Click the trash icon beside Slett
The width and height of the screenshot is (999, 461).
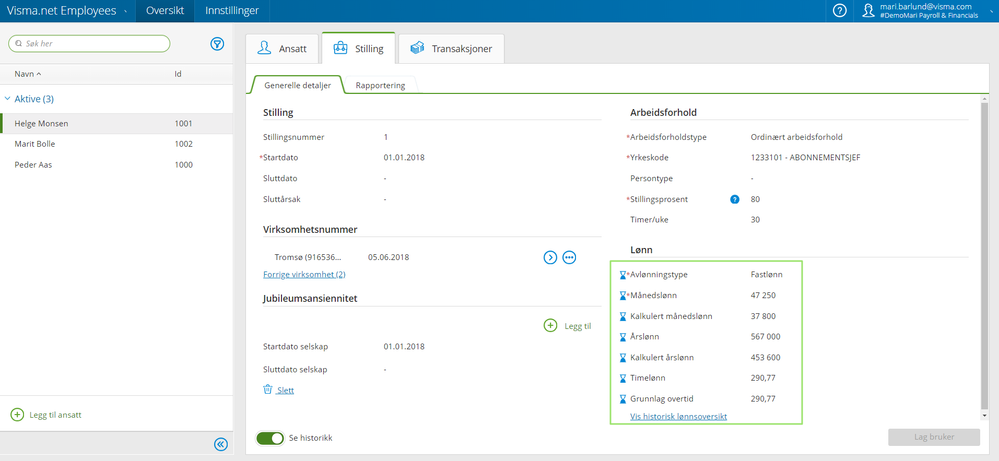(x=268, y=390)
